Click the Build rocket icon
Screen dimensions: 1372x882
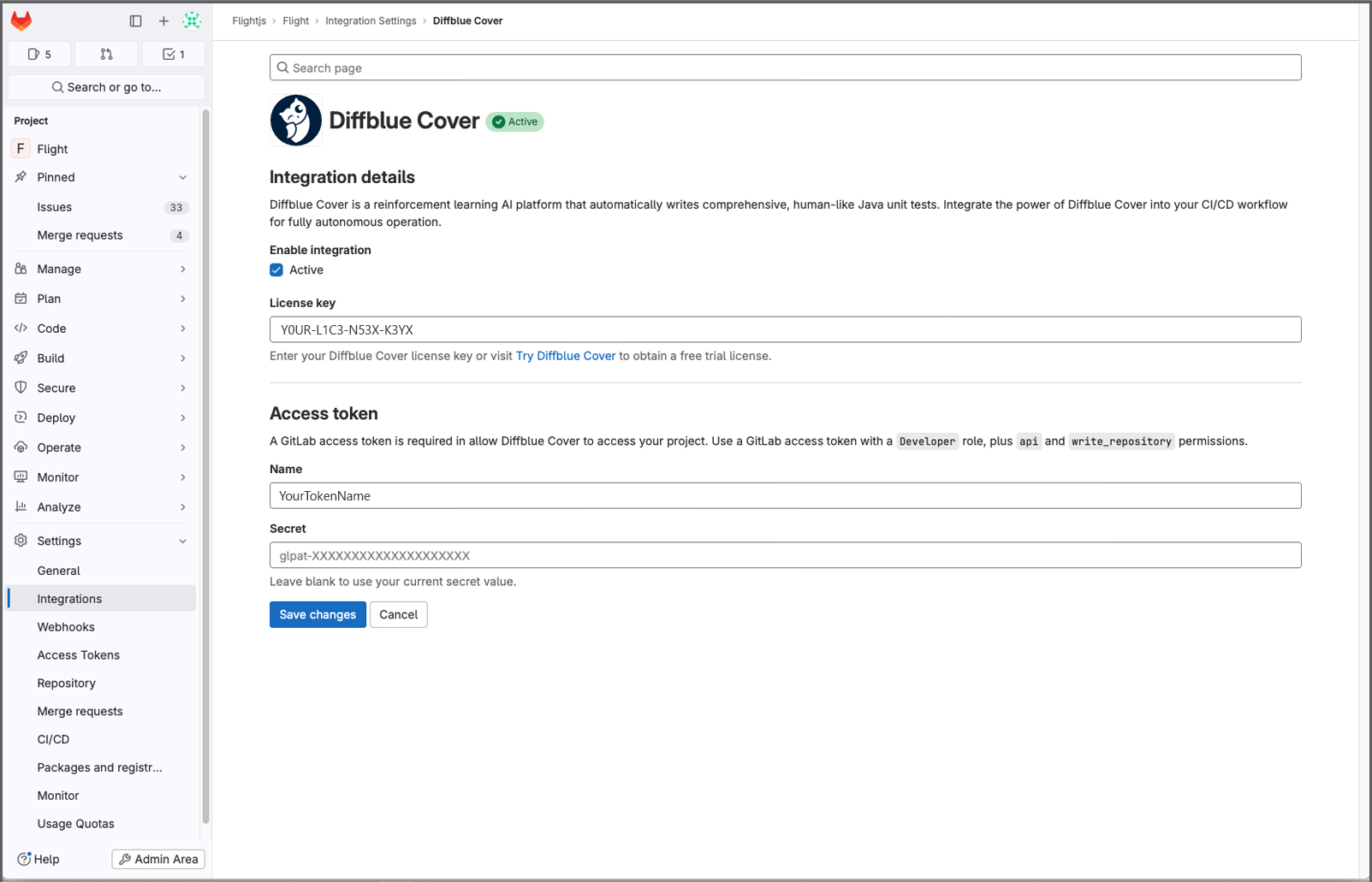(x=21, y=358)
